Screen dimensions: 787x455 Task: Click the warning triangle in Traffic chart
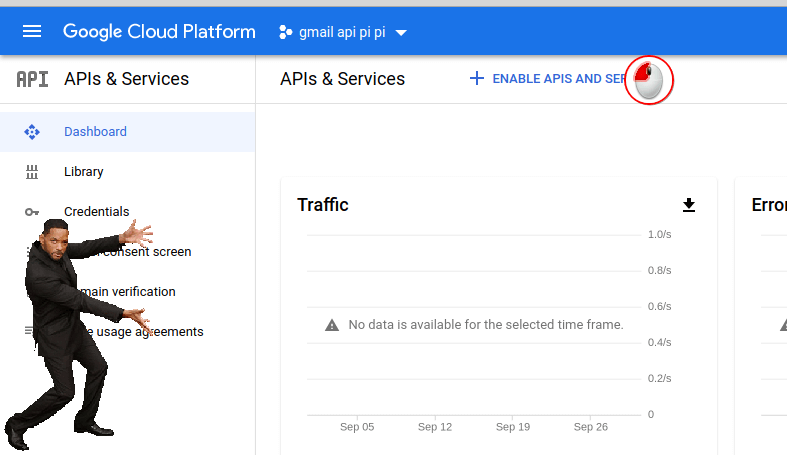pyautogui.click(x=332, y=325)
